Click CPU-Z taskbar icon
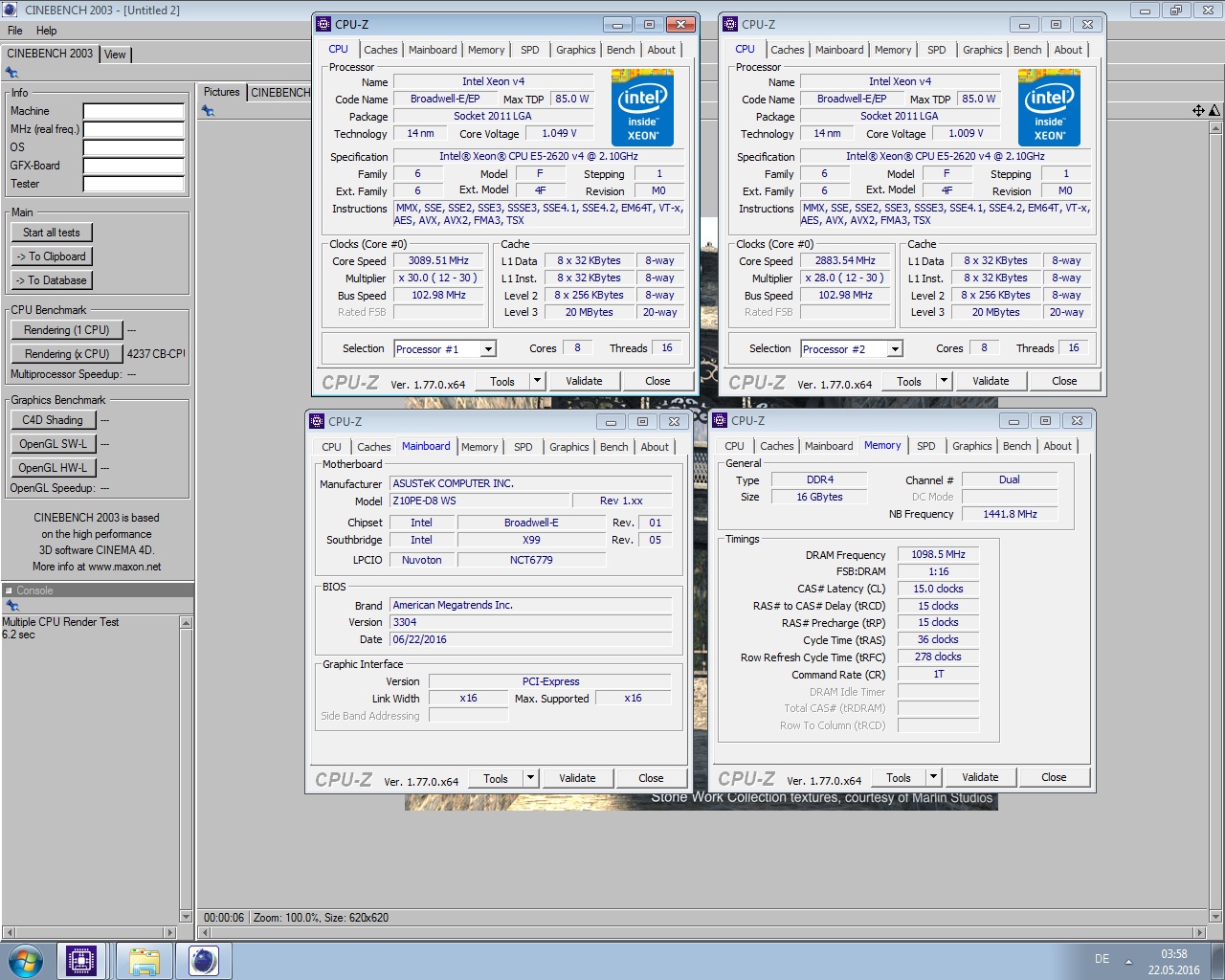Screen dimensions: 1225x980 (x=80, y=960)
